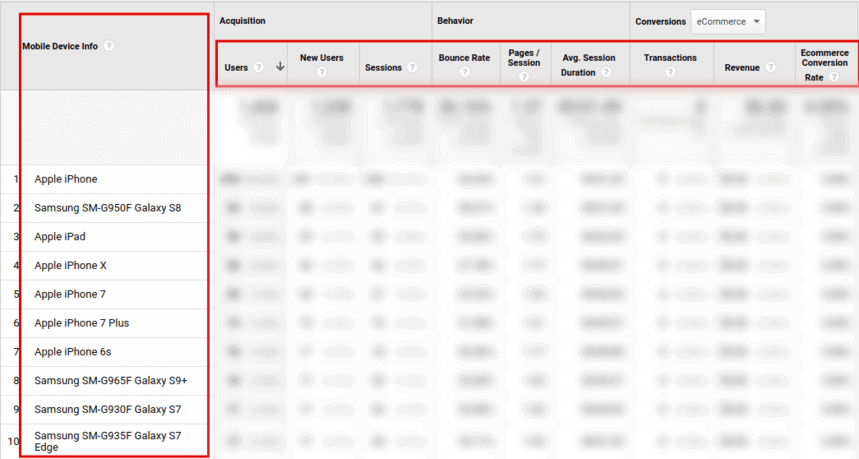This screenshot has height=459, width=859.
Task: Sort by Bounce Rate column header
Action: pyautogui.click(x=465, y=58)
